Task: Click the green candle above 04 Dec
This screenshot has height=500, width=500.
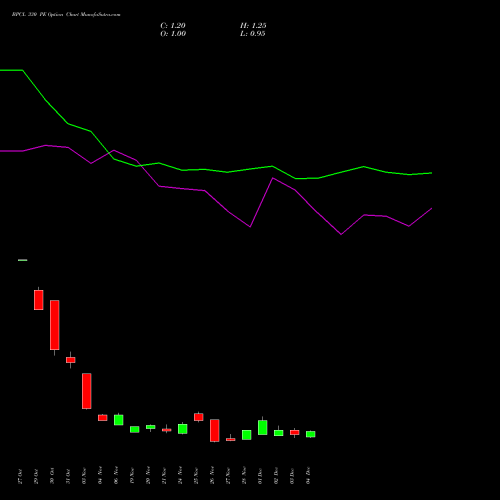Action: [311, 434]
